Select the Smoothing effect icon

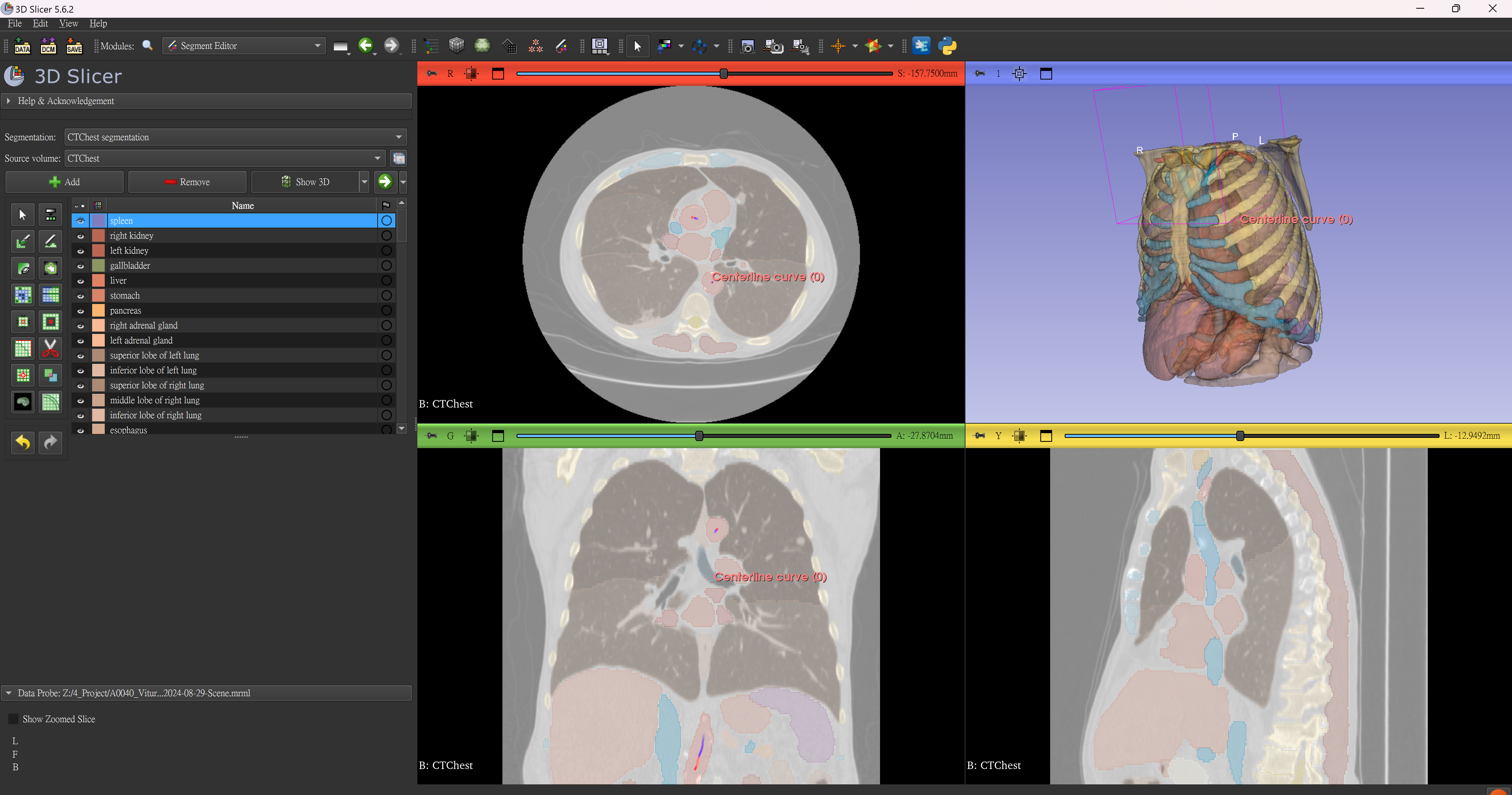click(x=23, y=349)
